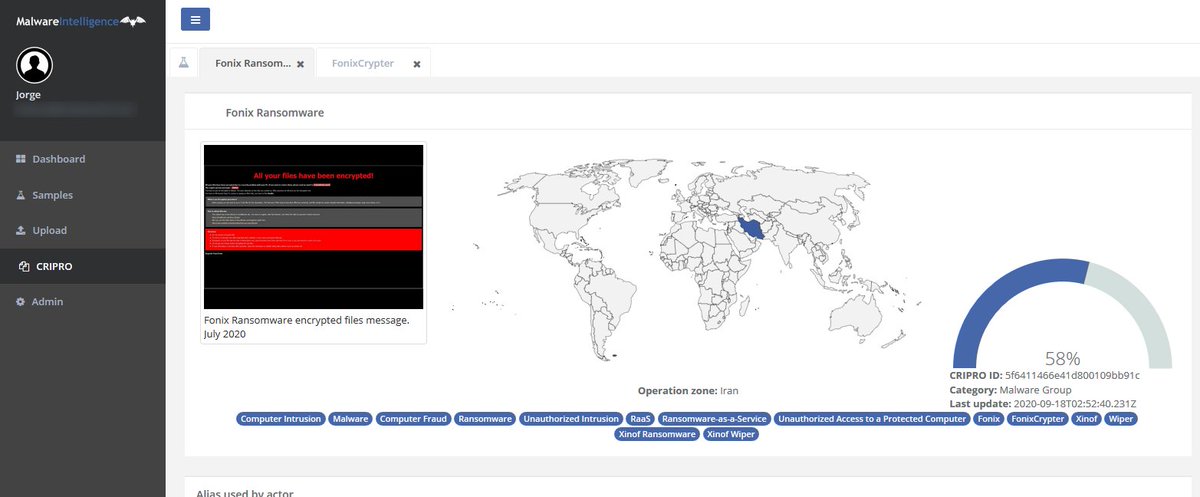Click the Dashboard grid icon
The width and height of the screenshot is (1200, 497).
[21, 159]
